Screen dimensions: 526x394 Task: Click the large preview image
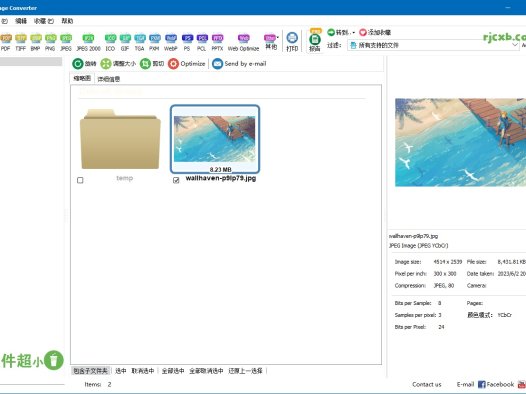pyautogui.click(x=460, y=142)
